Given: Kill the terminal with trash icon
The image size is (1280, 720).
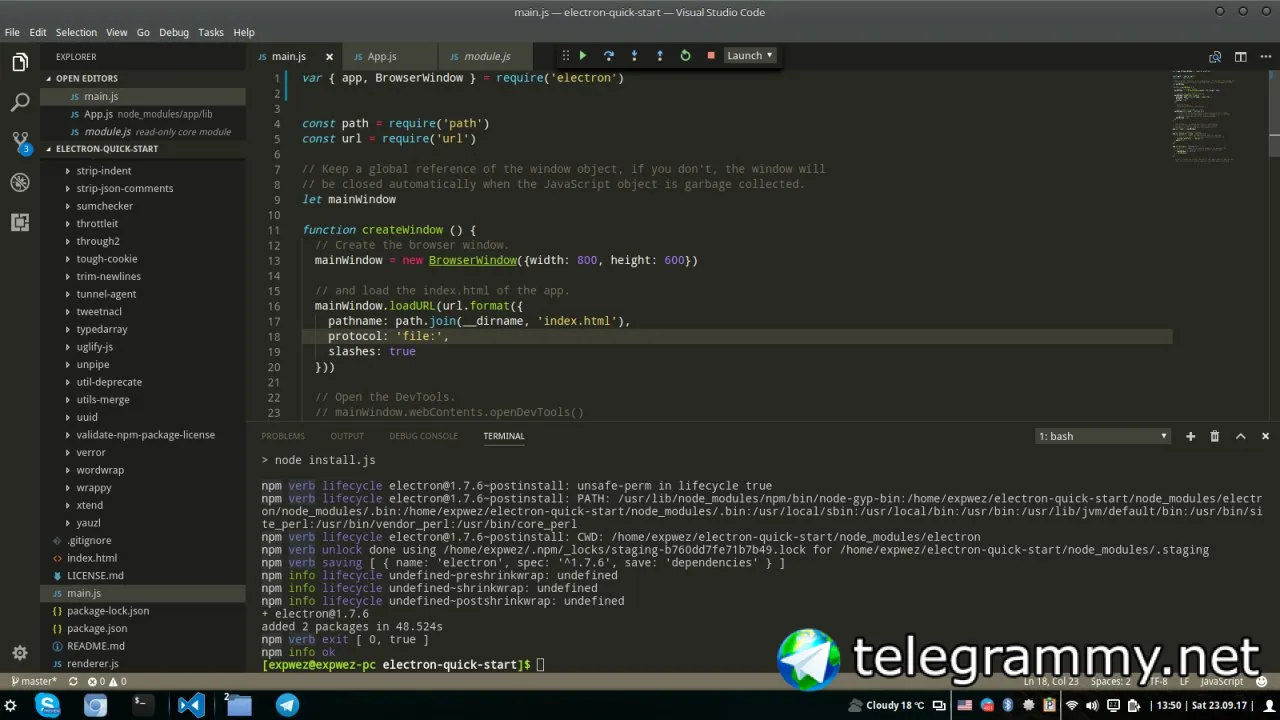Looking at the screenshot, I should point(1215,436).
